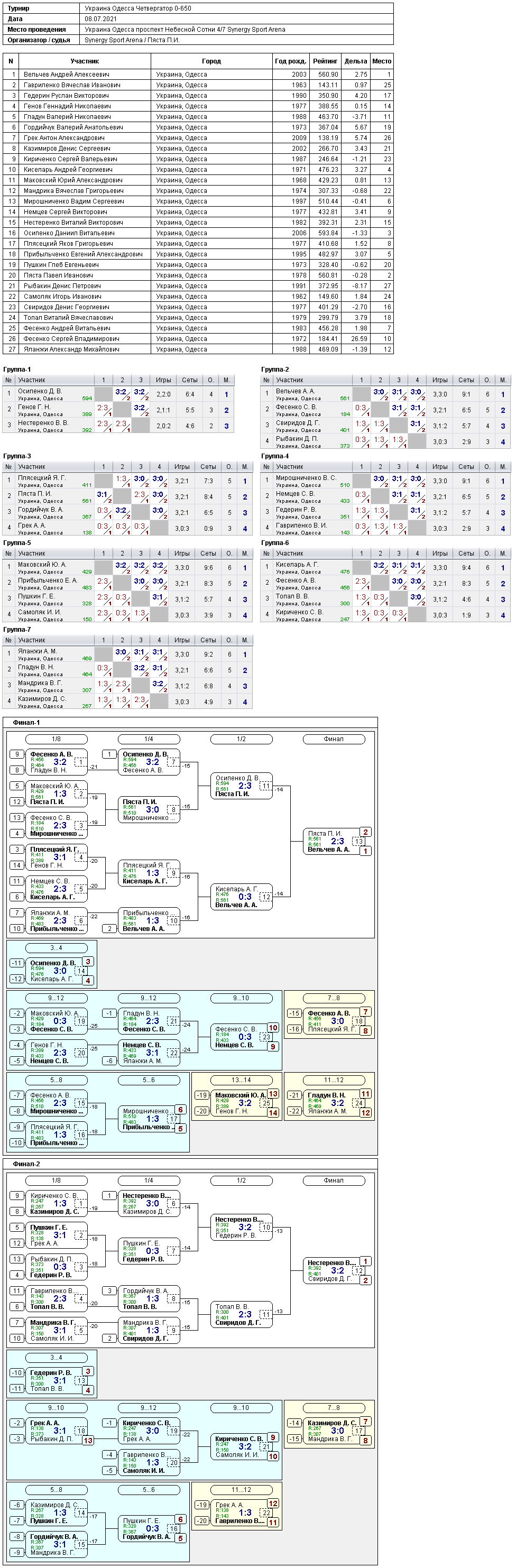Click the 'Группа-5' heading
516x1568 pixels.
pos(17,543)
